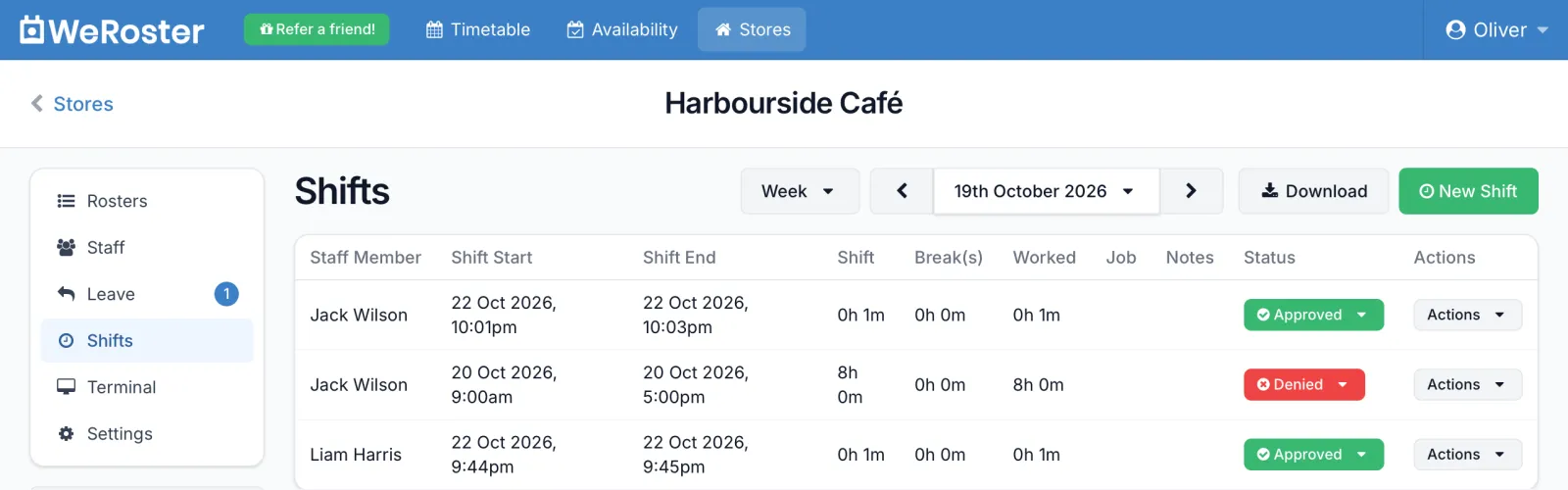Click the Staff Member column header
The width and height of the screenshot is (1568, 490).
point(366,257)
